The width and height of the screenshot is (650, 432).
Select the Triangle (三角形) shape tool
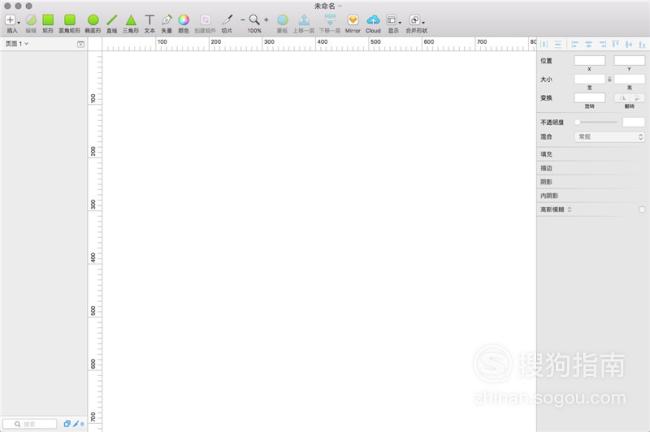(131, 20)
